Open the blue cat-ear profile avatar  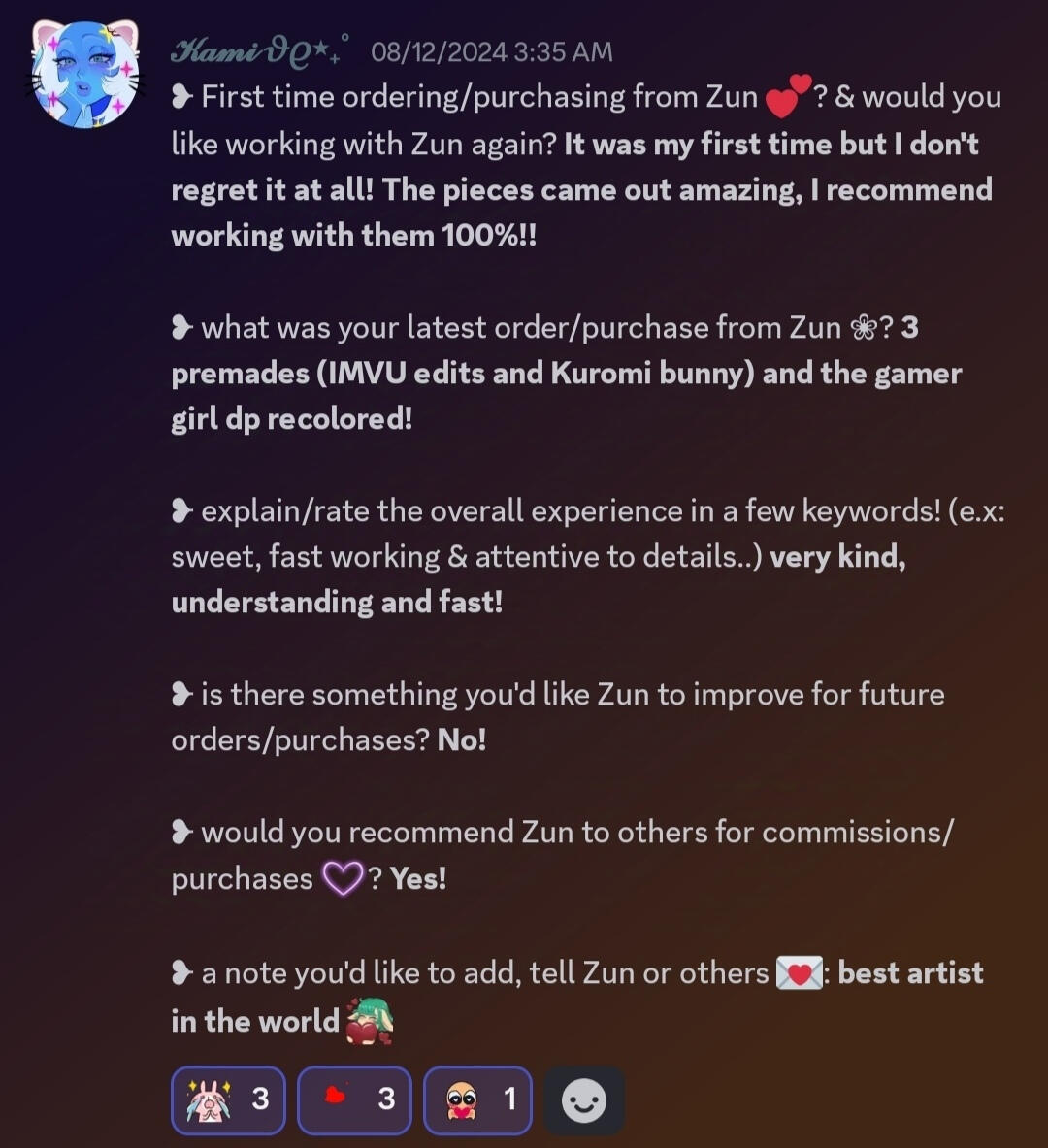click(85, 74)
